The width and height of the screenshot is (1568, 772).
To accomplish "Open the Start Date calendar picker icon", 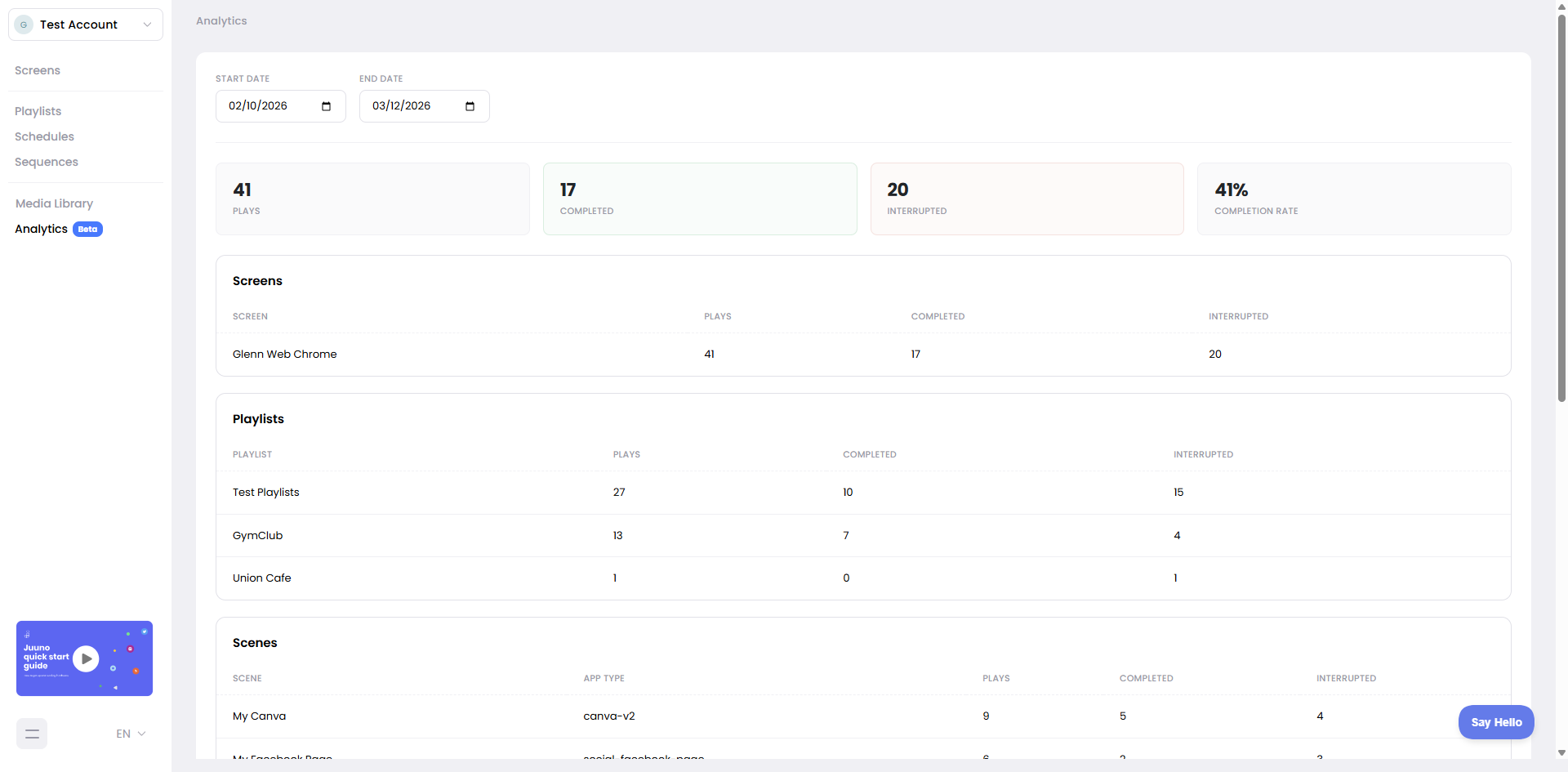I will (x=326, y=106).
